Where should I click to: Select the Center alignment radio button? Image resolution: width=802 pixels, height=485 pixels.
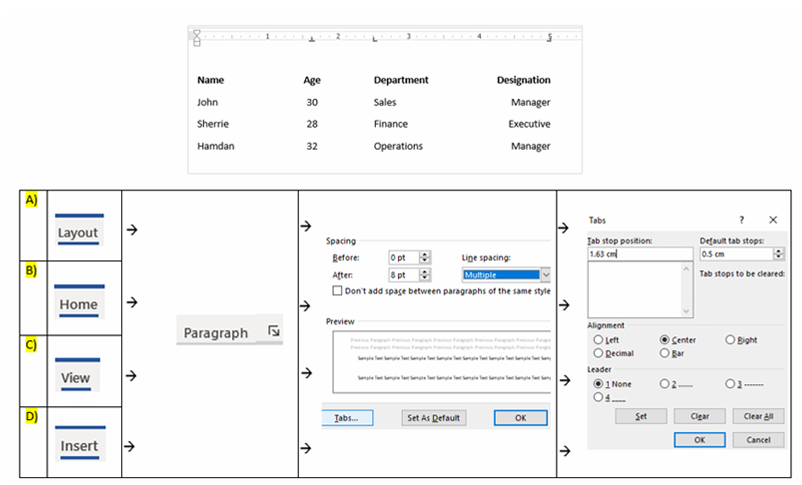pyautogui.click(x=665, y=340)
